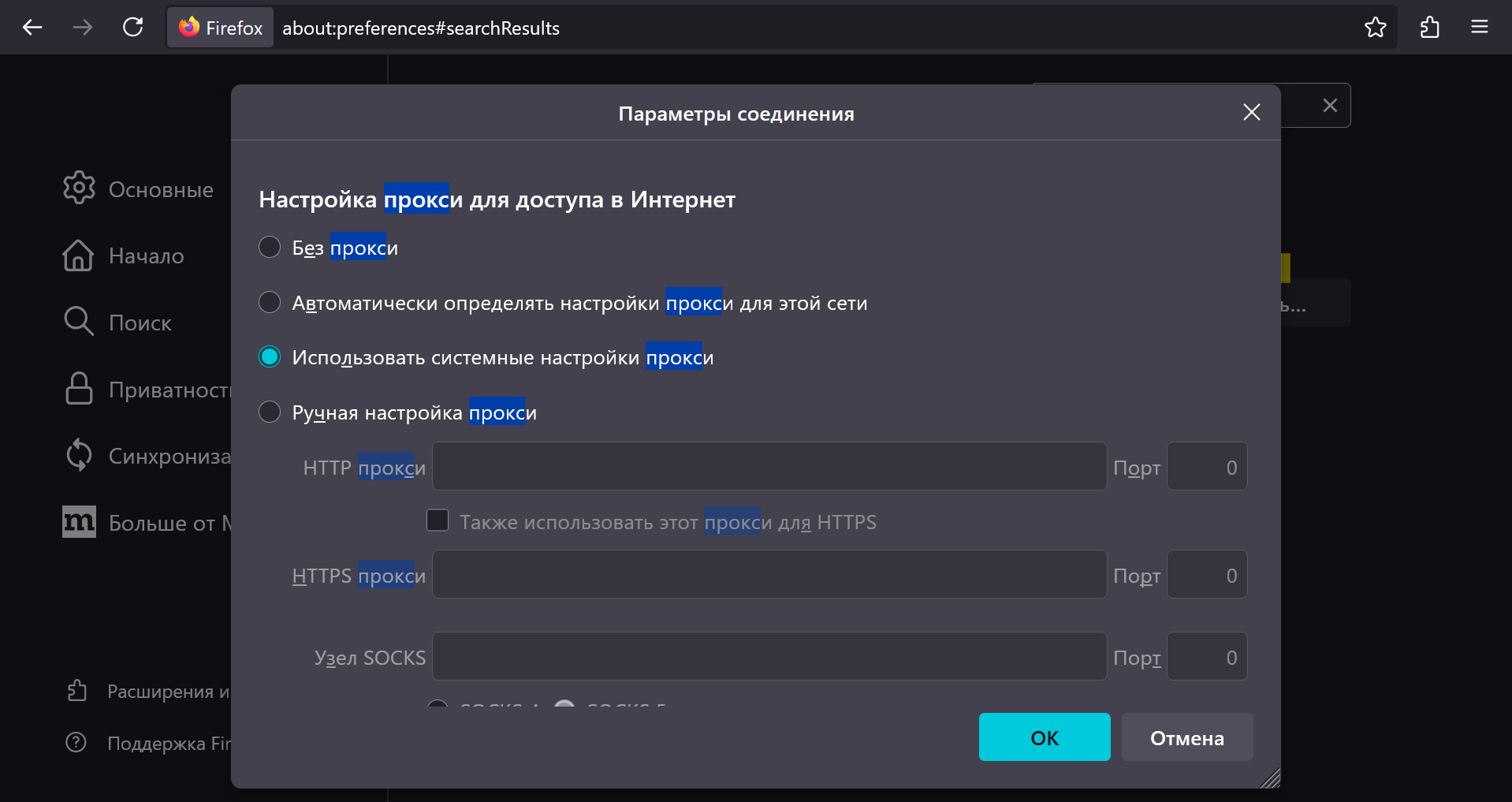Select Использовать системные настройки прокси radio
Screen dimensions: 1512x802
pos(270,357)
